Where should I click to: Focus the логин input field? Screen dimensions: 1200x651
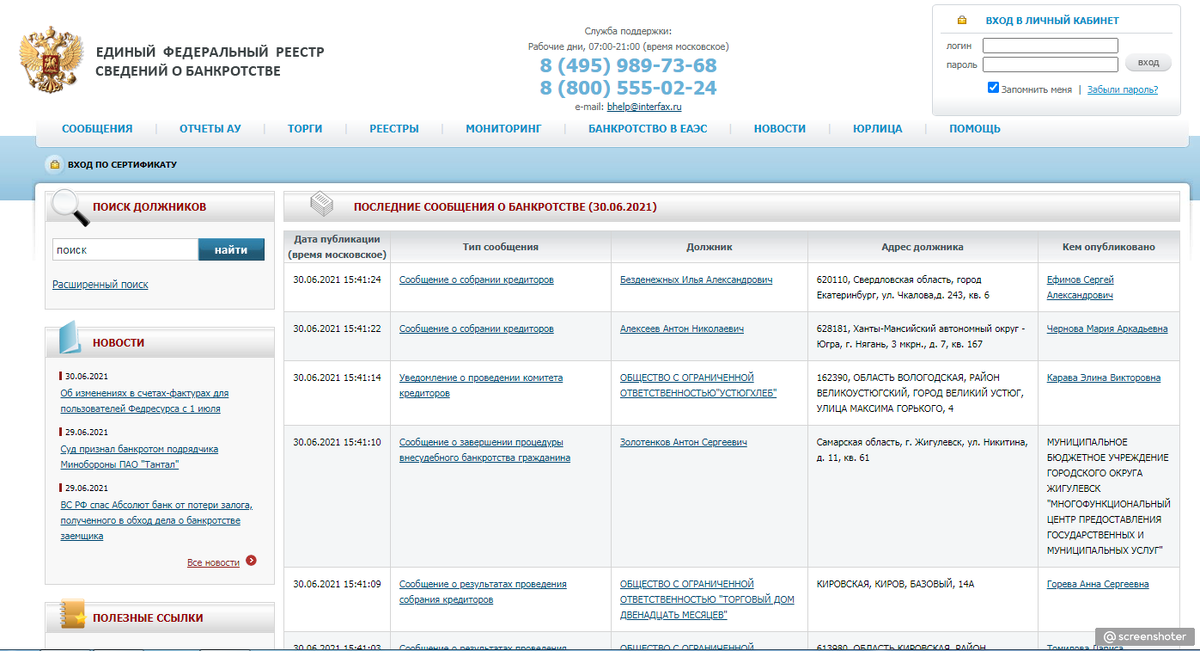1050,45
